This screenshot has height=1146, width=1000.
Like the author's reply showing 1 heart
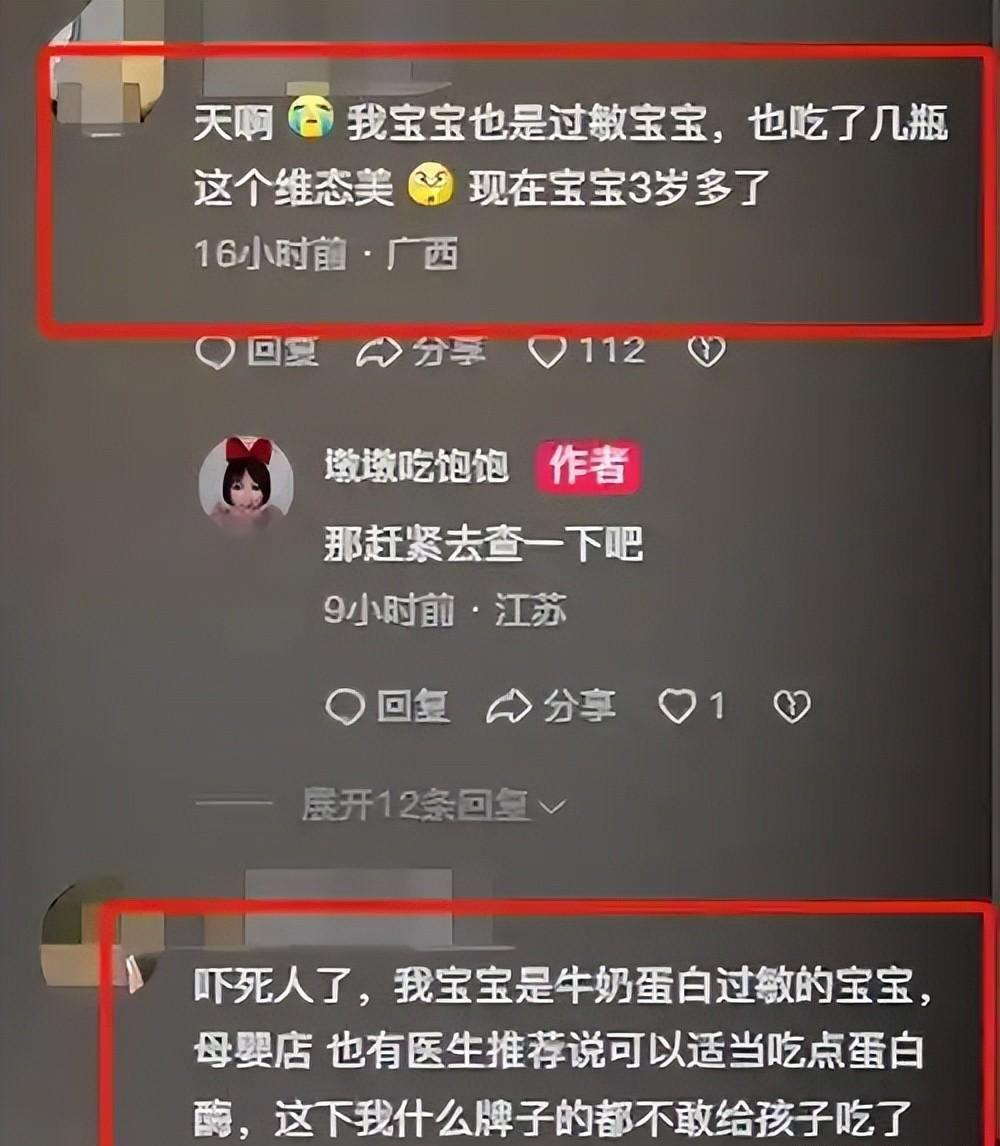[678, 707]
